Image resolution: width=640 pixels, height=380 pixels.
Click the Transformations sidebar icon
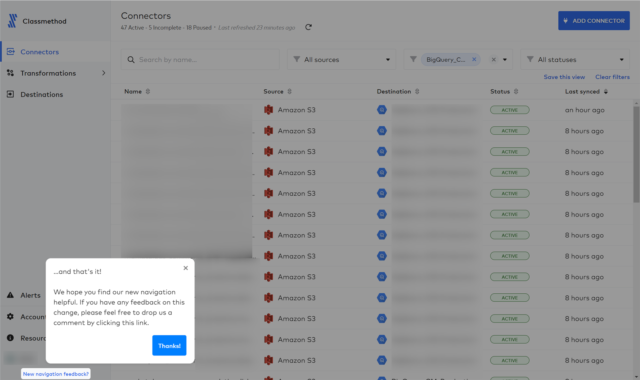coord(10,73)
